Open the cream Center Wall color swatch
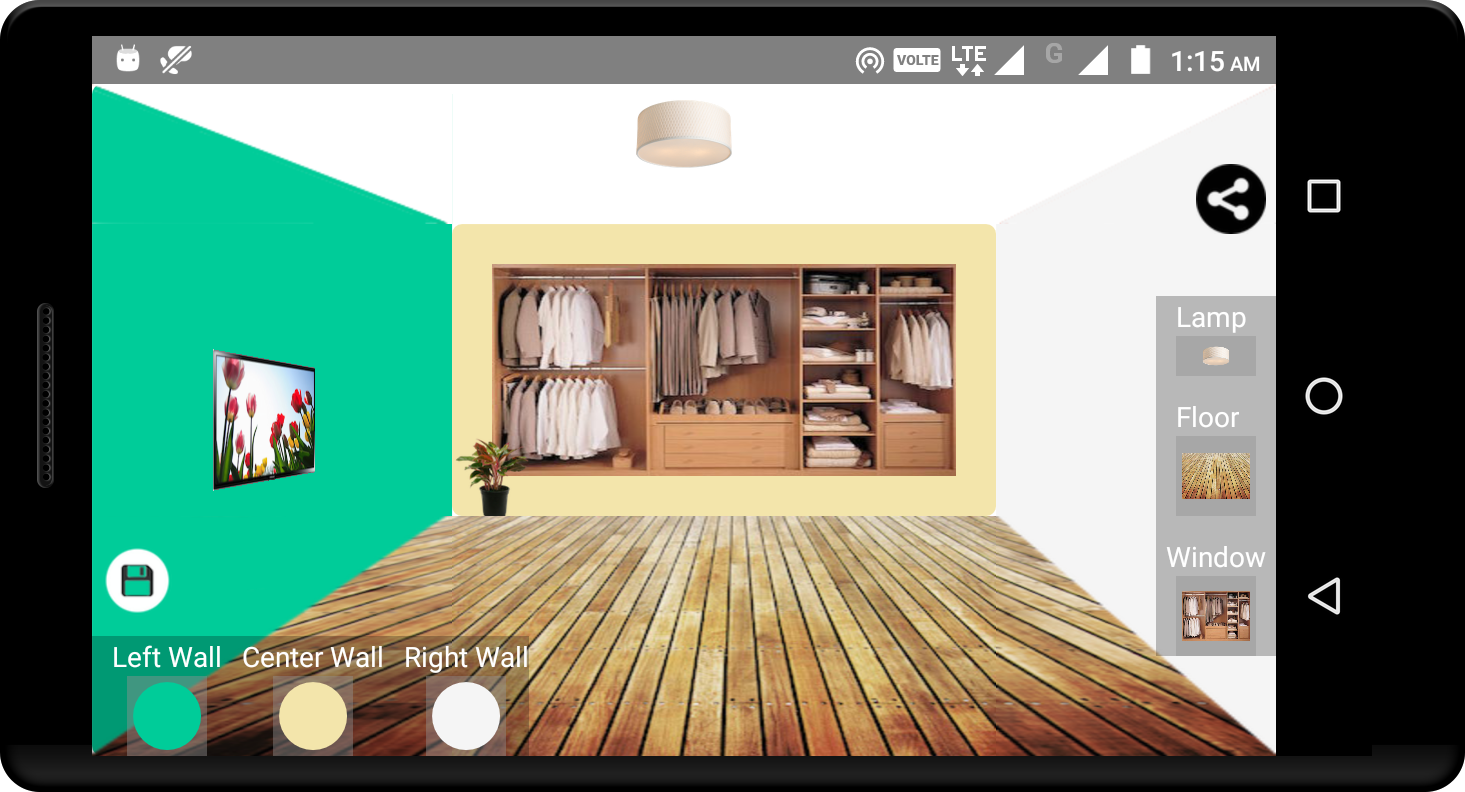Viewport: 1465px width, 792px height. point(313,716)
